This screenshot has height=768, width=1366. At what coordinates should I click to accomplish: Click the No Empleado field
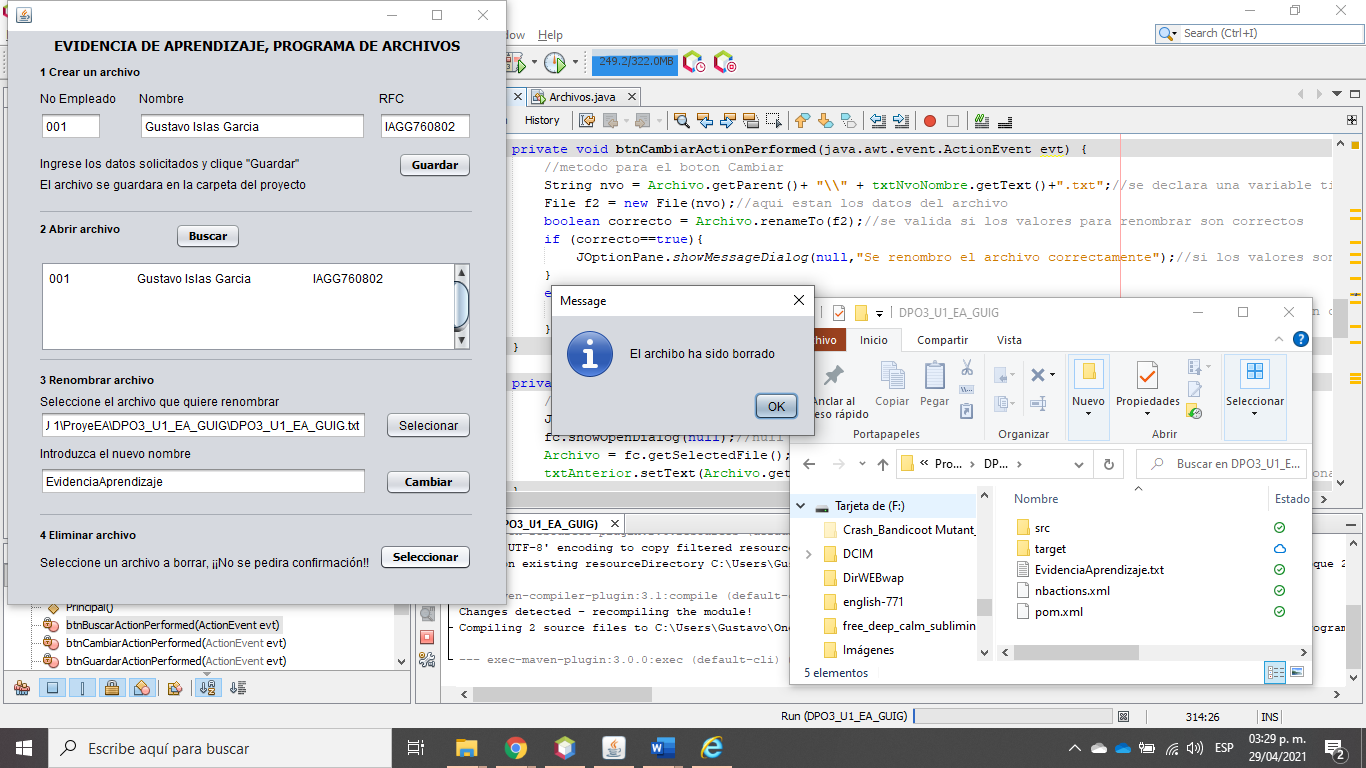pyautogui.click(x=71, y=126)
